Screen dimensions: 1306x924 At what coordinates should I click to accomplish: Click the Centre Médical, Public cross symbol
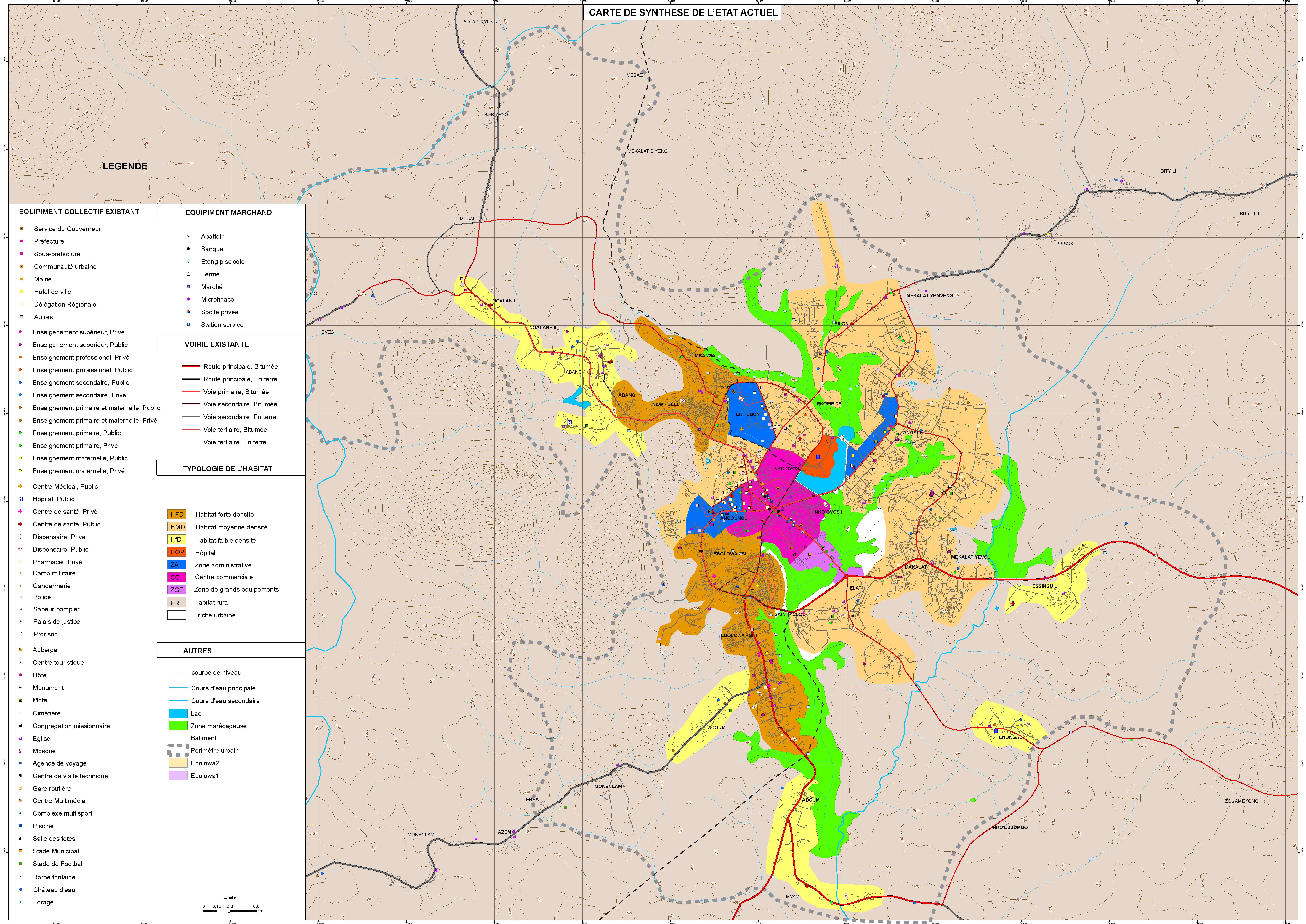click(x=20, y=486)
